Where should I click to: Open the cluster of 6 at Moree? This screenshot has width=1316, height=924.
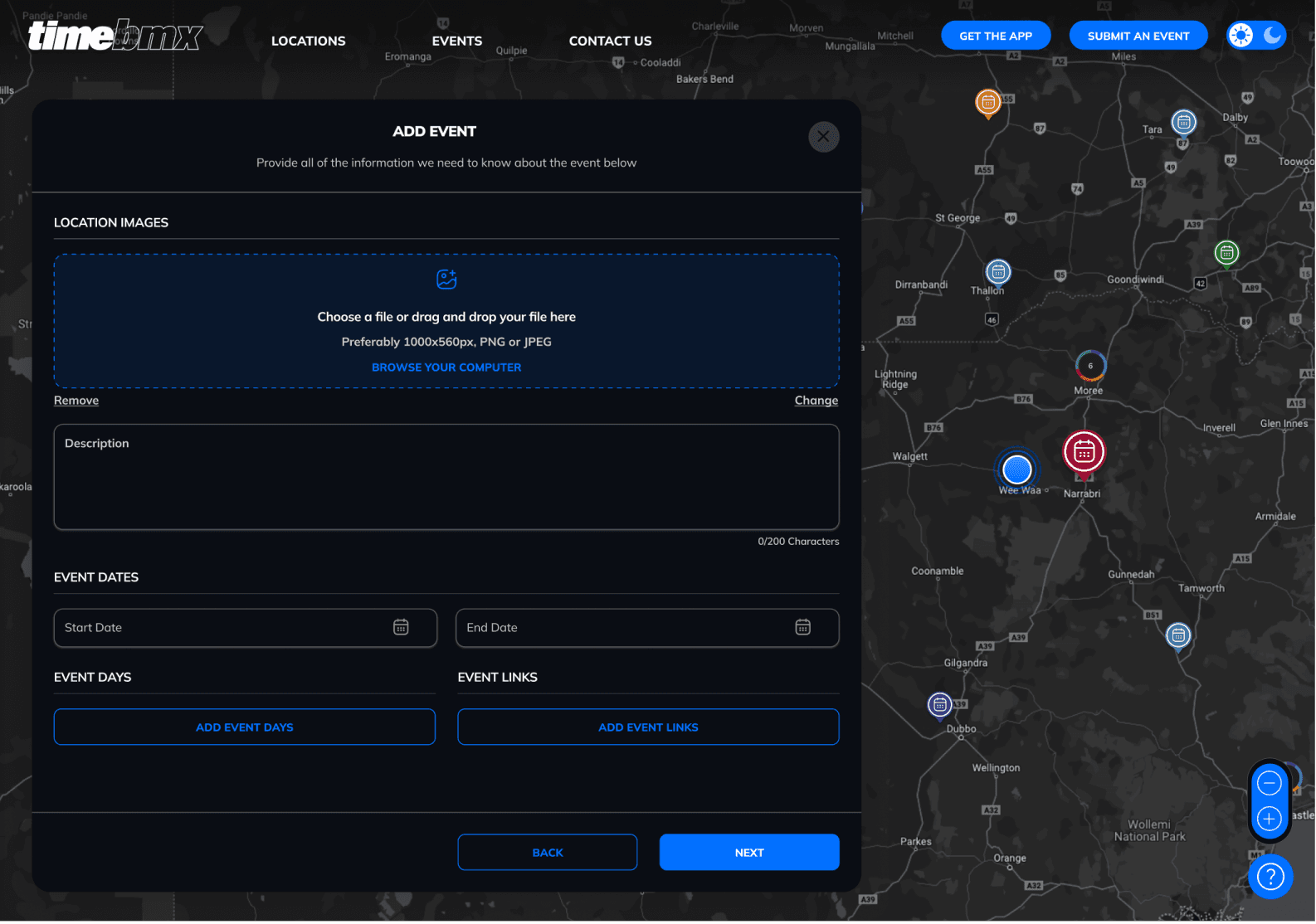click(x=1090, y=366)
